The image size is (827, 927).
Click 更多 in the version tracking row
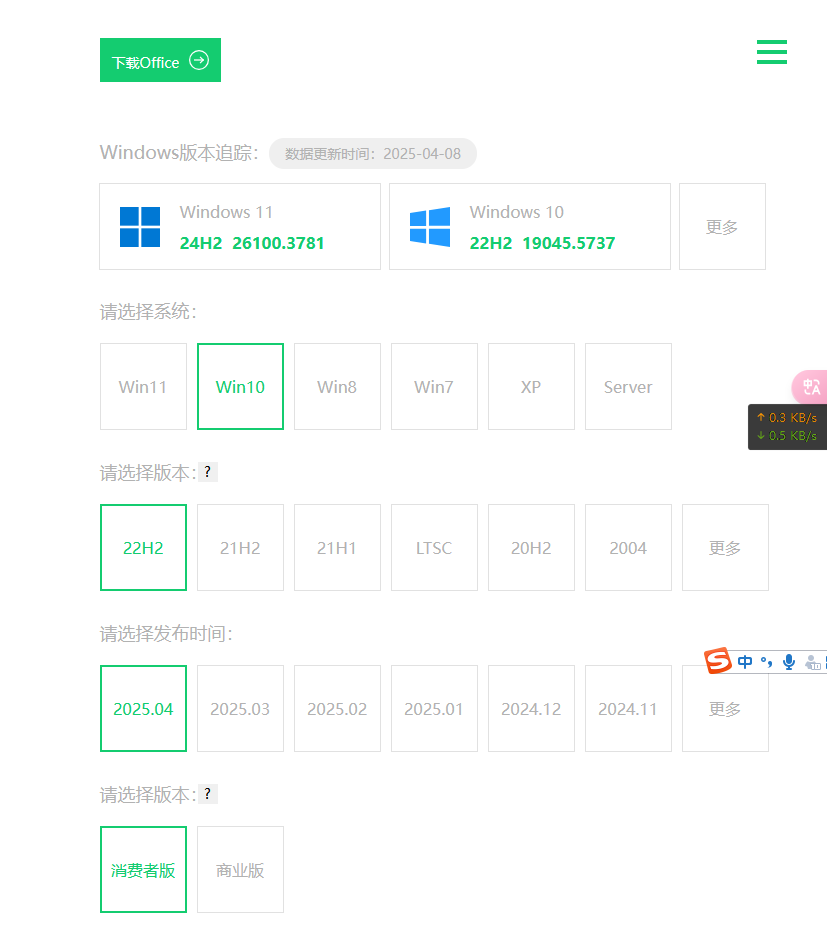[722, 226]
